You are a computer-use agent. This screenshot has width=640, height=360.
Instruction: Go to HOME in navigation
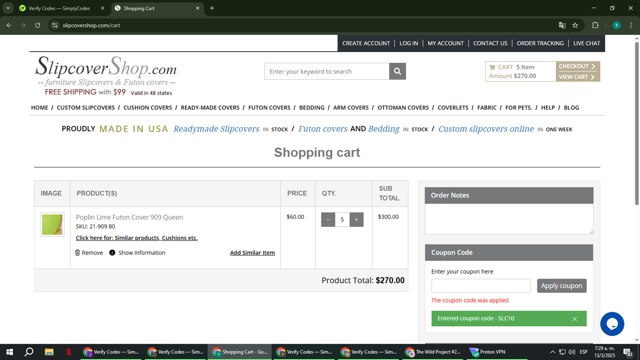(40, 108)
